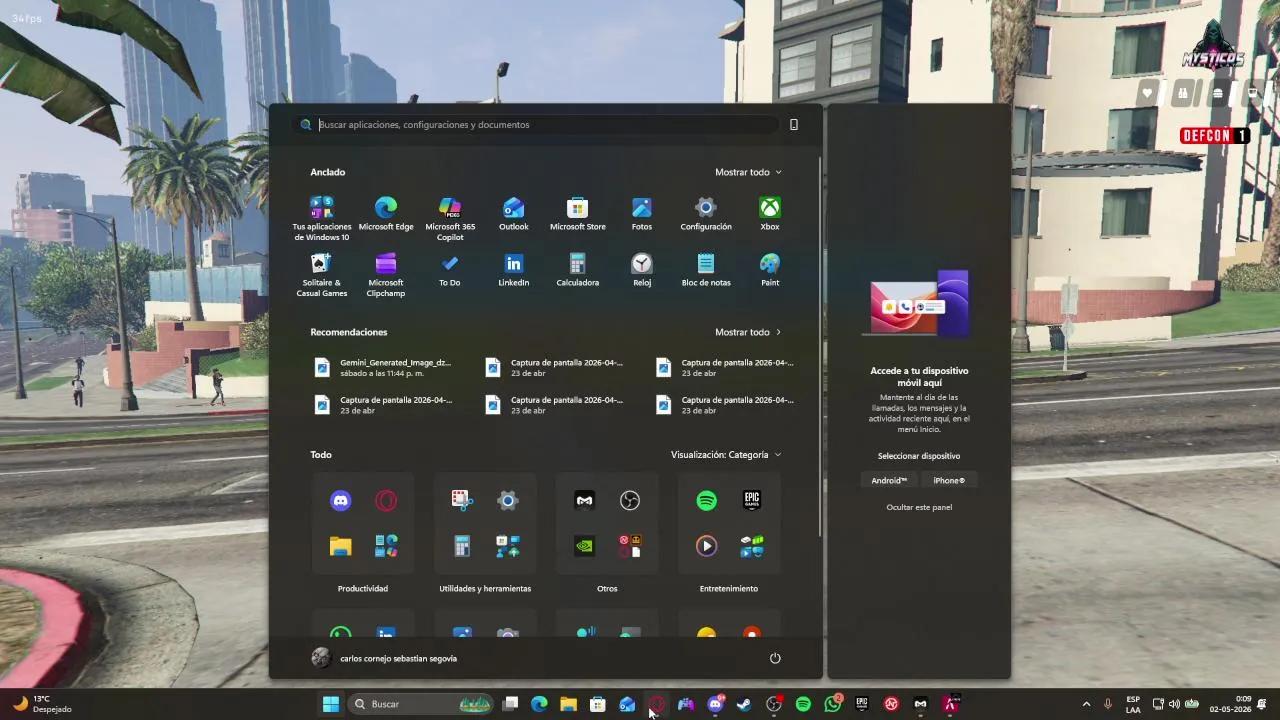Image resolution: width=1280 pixels, height=720 pixels.
Task: Open the Otros category label
Action: click(607, 589)
